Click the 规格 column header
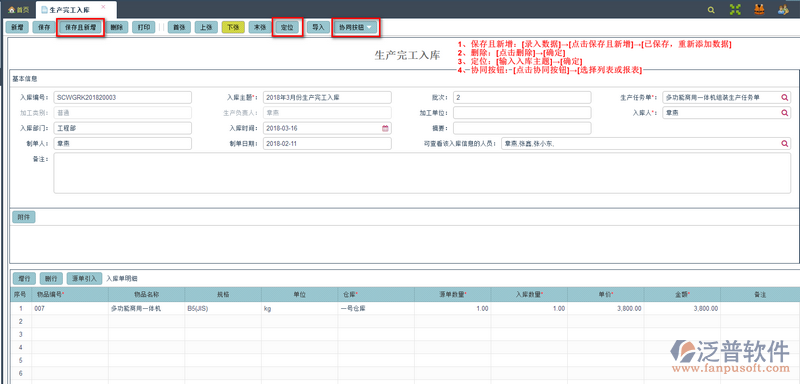Viewport: 800px width, 384px height. pyautogui.click(x=223, y=295)
